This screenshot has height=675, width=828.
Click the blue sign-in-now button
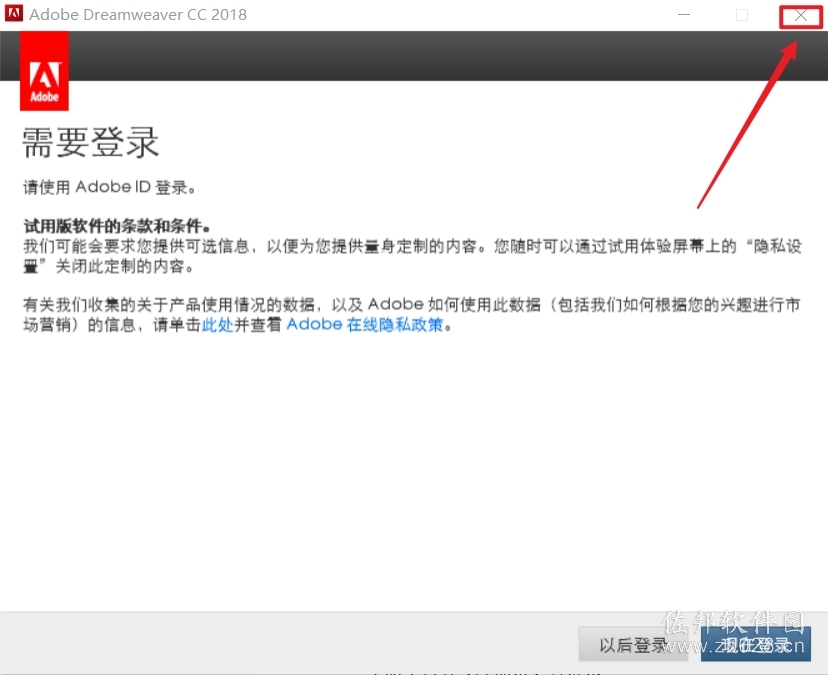point(756,644)
